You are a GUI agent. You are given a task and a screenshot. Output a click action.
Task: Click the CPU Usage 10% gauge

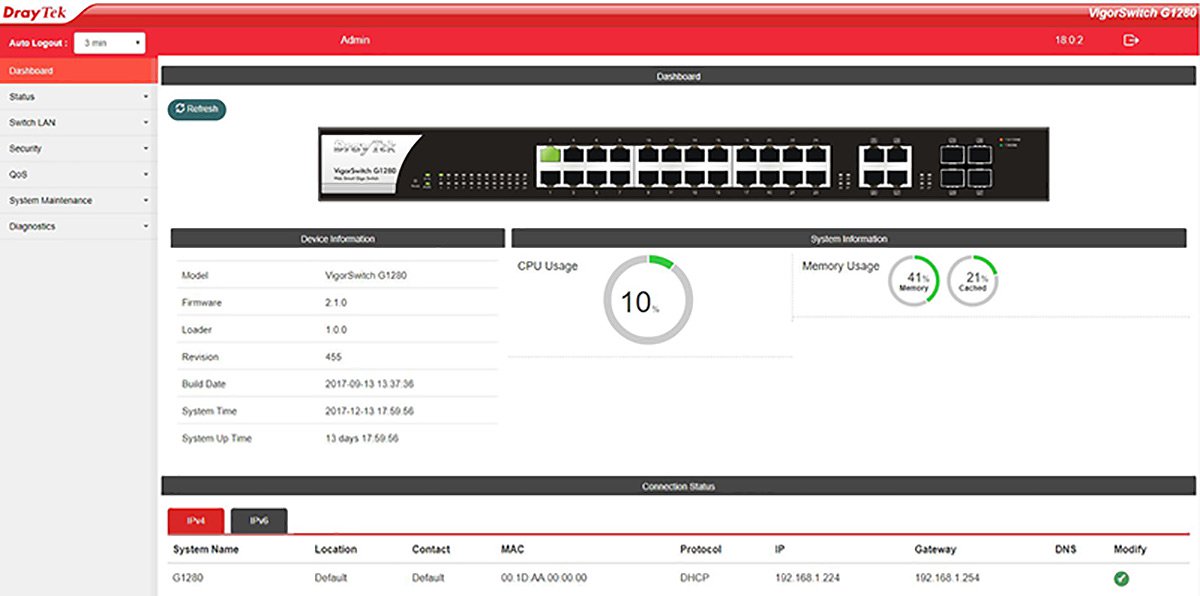click(648, 300)
